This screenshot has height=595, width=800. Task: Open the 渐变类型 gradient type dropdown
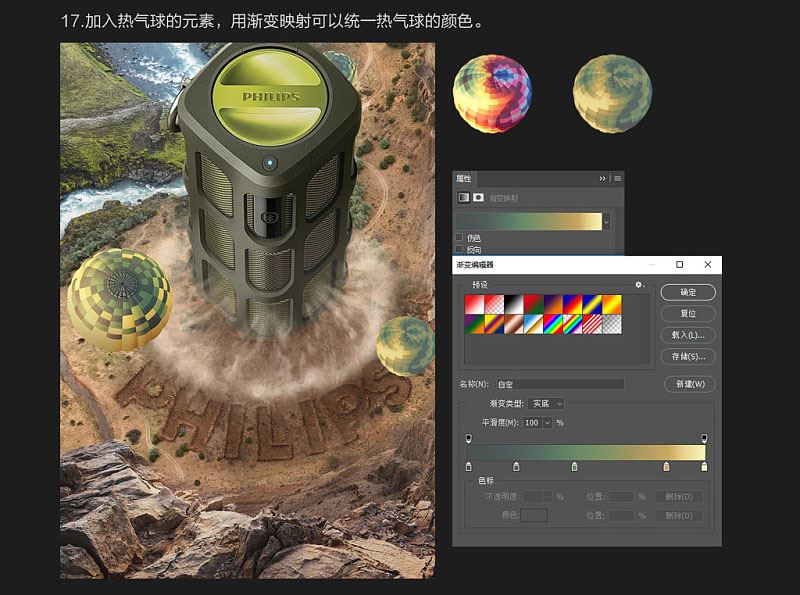click(545, 403)
